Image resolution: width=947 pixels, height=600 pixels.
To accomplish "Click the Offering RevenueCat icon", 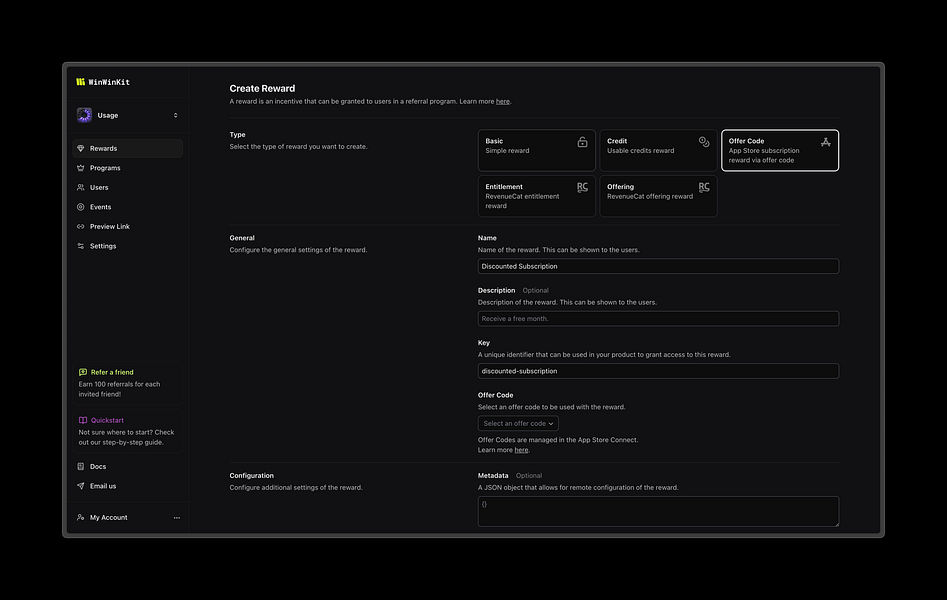I will (x=704, y=187).
